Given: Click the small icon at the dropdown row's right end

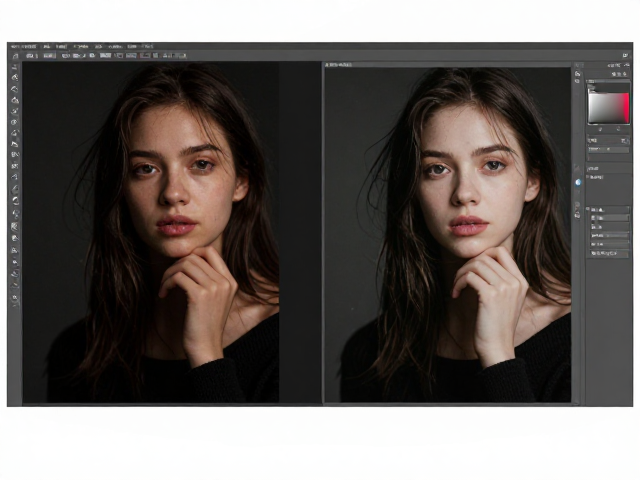Looking at the screenshot, I should point(624,140).
